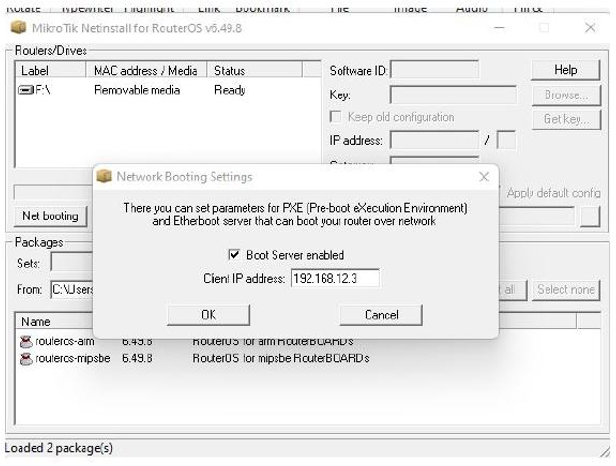Screen dimensions: 616x466
Task: Sort drives by Label column header
Action: pos(51,70)
